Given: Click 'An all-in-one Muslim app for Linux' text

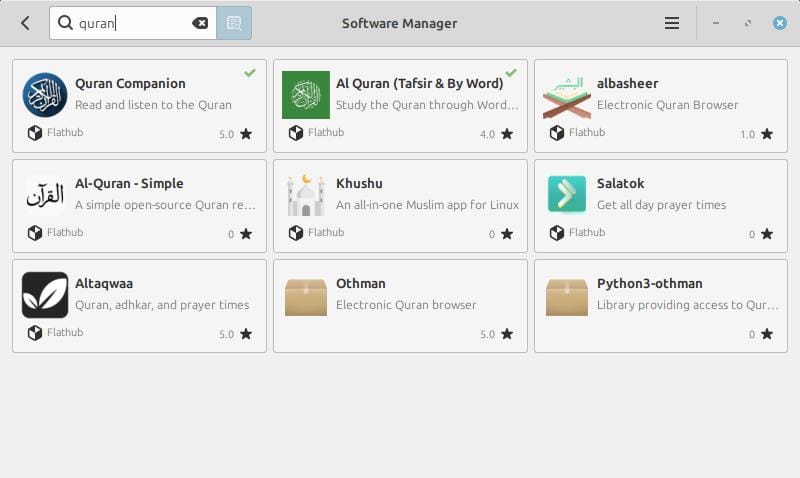Looking at the screenshot, I should (x=427, y=205).
